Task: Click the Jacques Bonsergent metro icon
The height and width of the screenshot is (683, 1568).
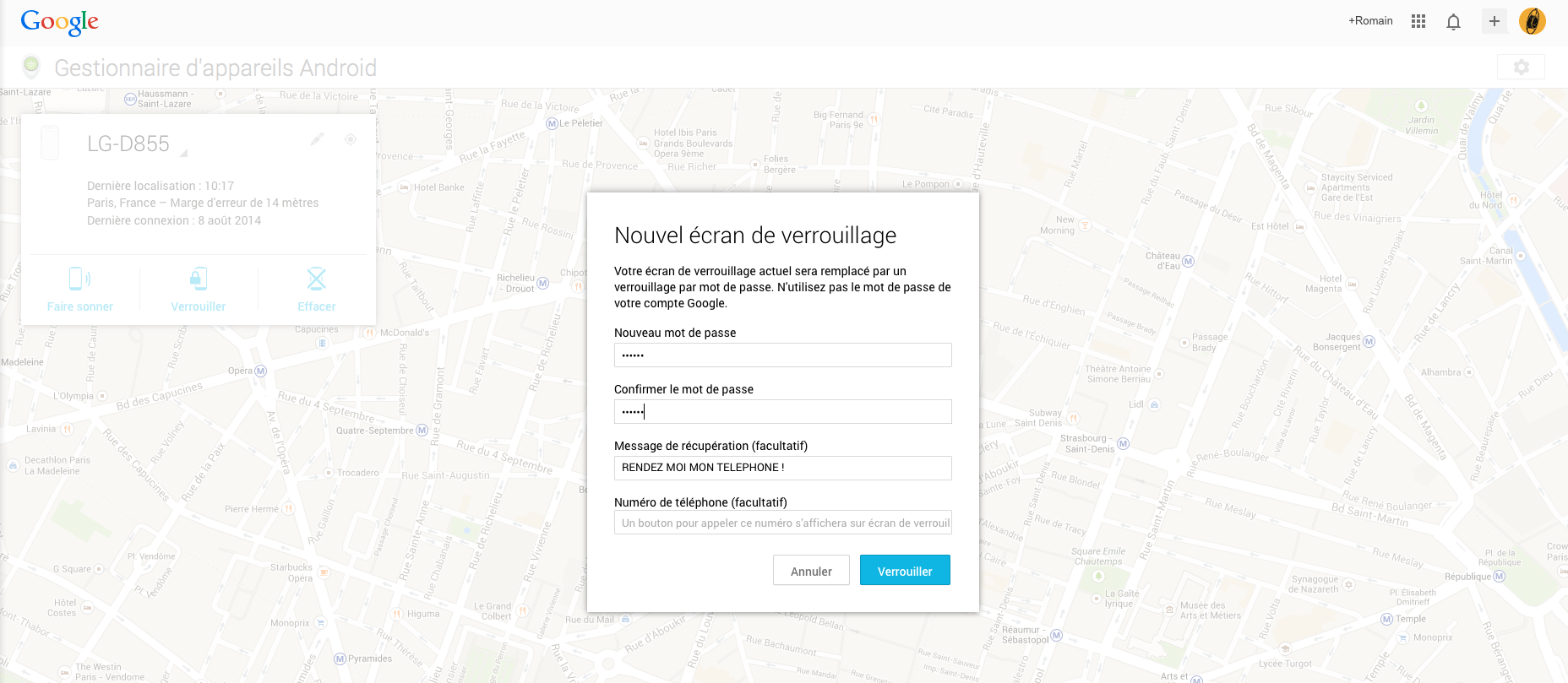Action: tap(1369, 341)
